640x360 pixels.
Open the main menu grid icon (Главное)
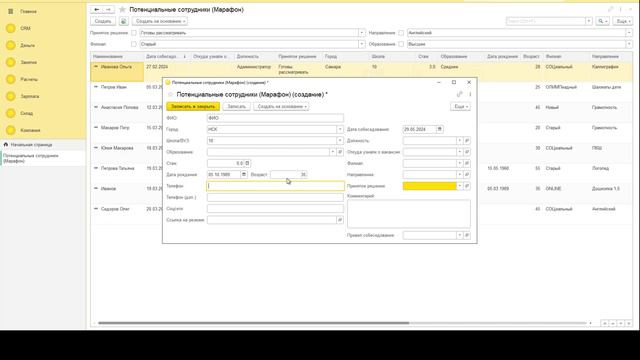click(x=11, y=11)
